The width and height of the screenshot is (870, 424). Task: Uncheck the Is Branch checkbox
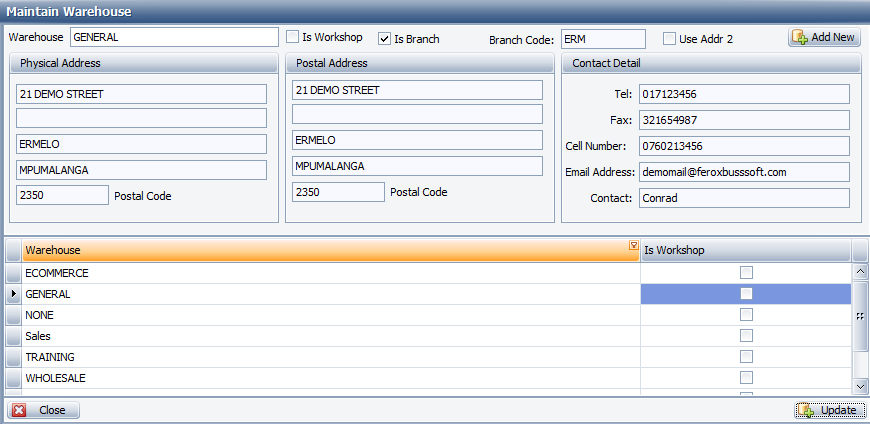(x=384, y=39)
